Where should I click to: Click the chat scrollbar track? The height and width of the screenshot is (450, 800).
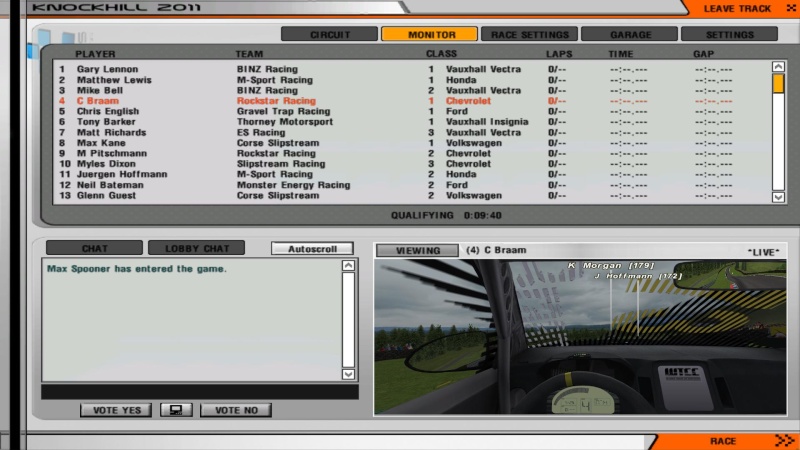click(348, 320)
